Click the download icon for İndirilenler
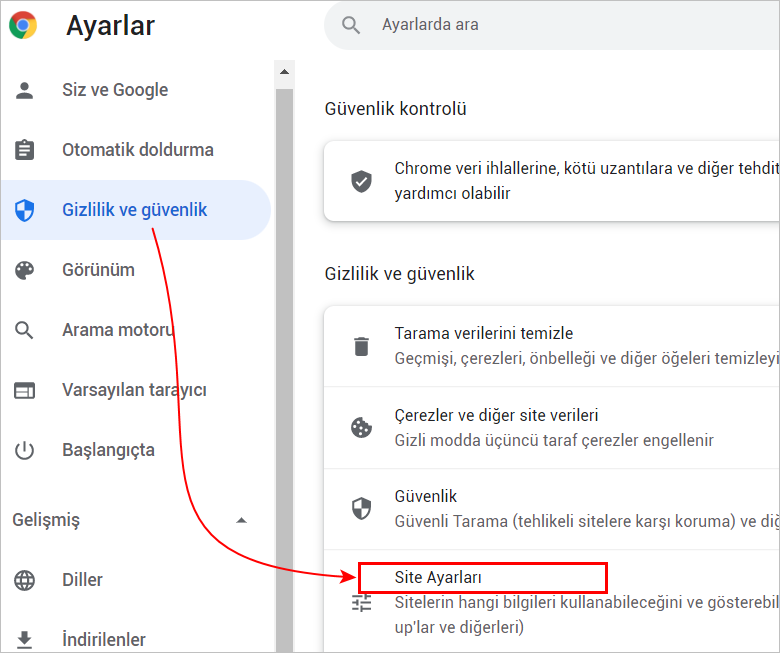 click(x=24, y=640)
